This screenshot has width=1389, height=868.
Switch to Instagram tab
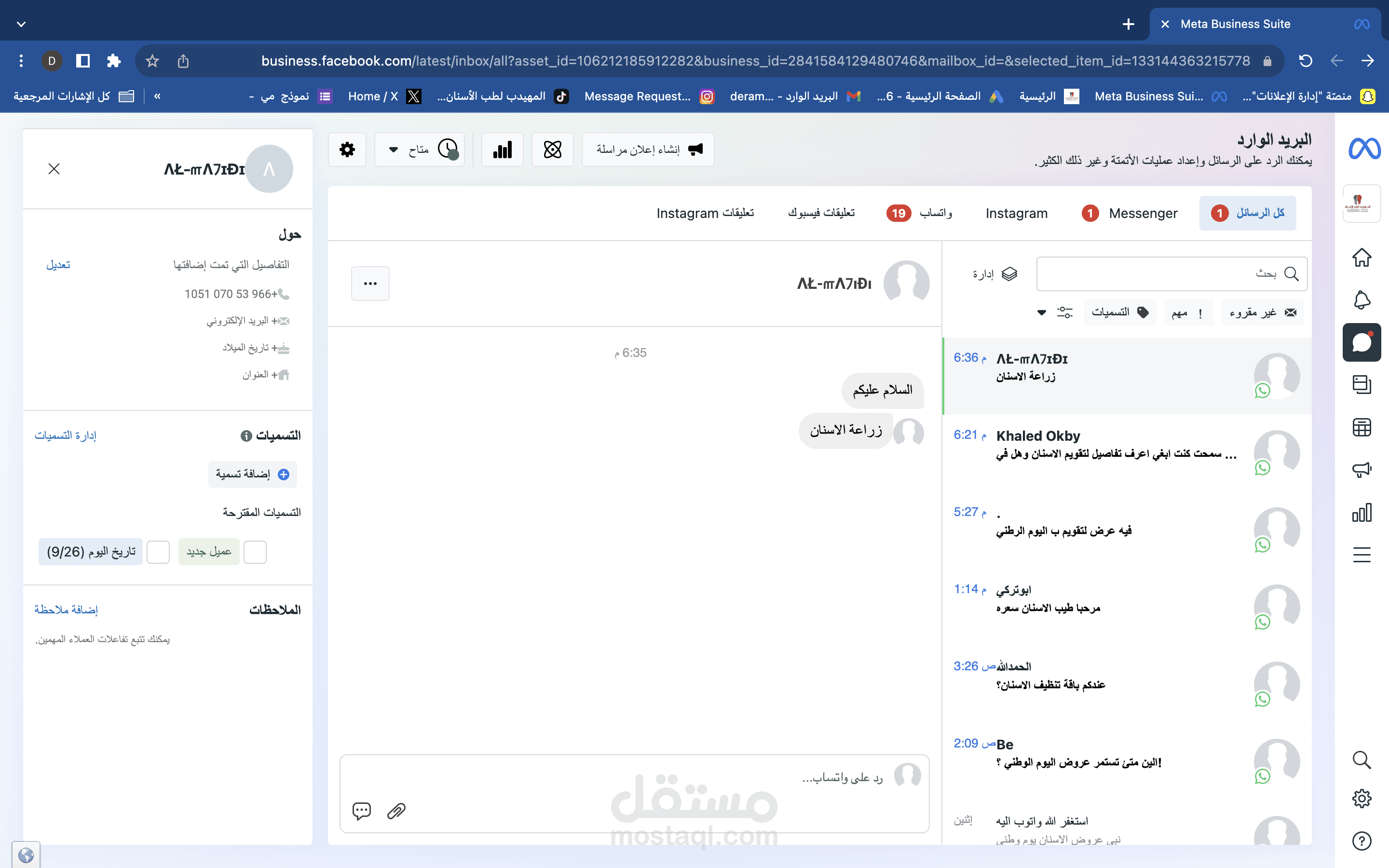click(1017, 213)
